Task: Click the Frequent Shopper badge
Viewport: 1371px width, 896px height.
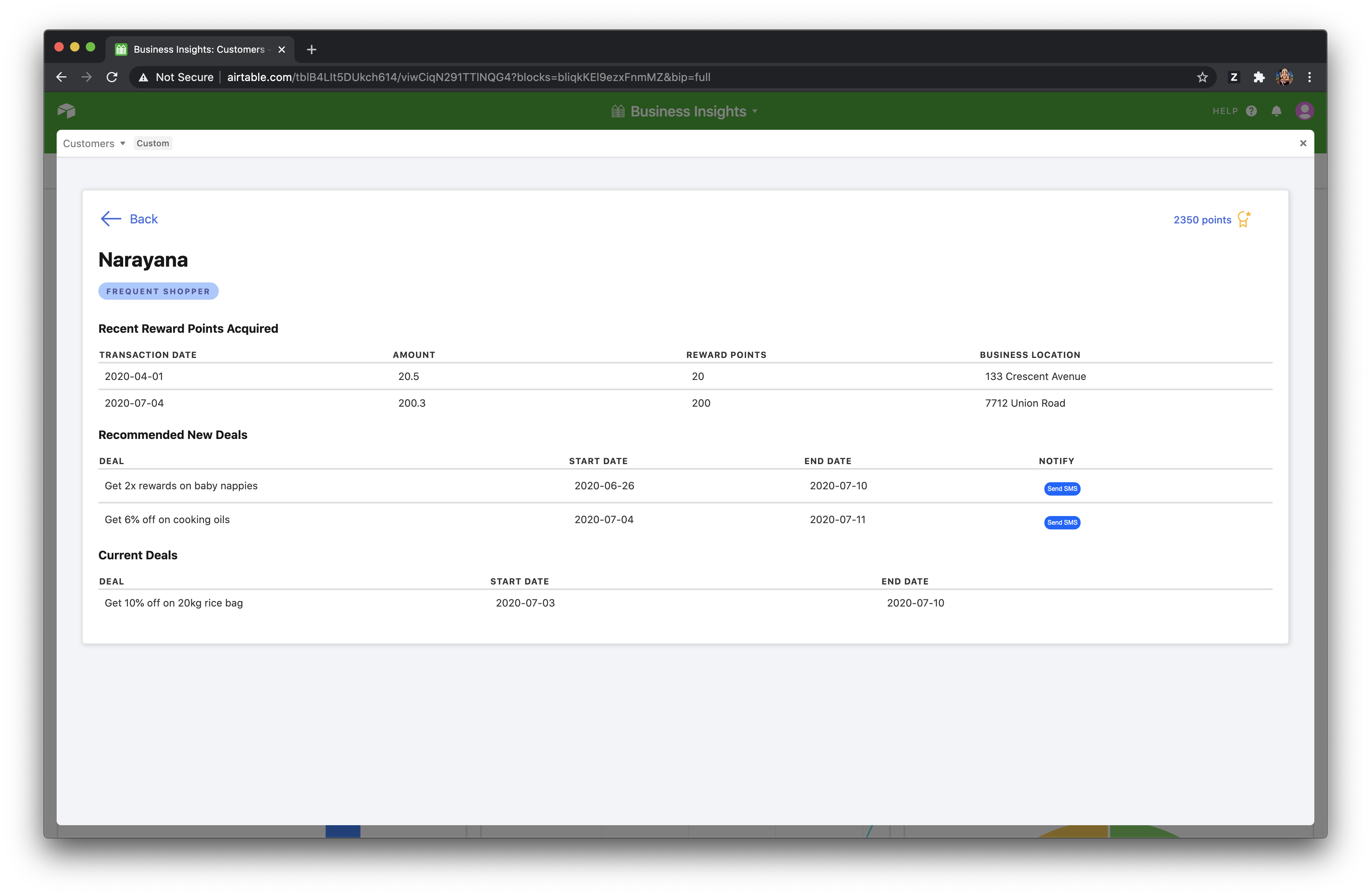Action: pyautogui.click(x=159, y=291)
